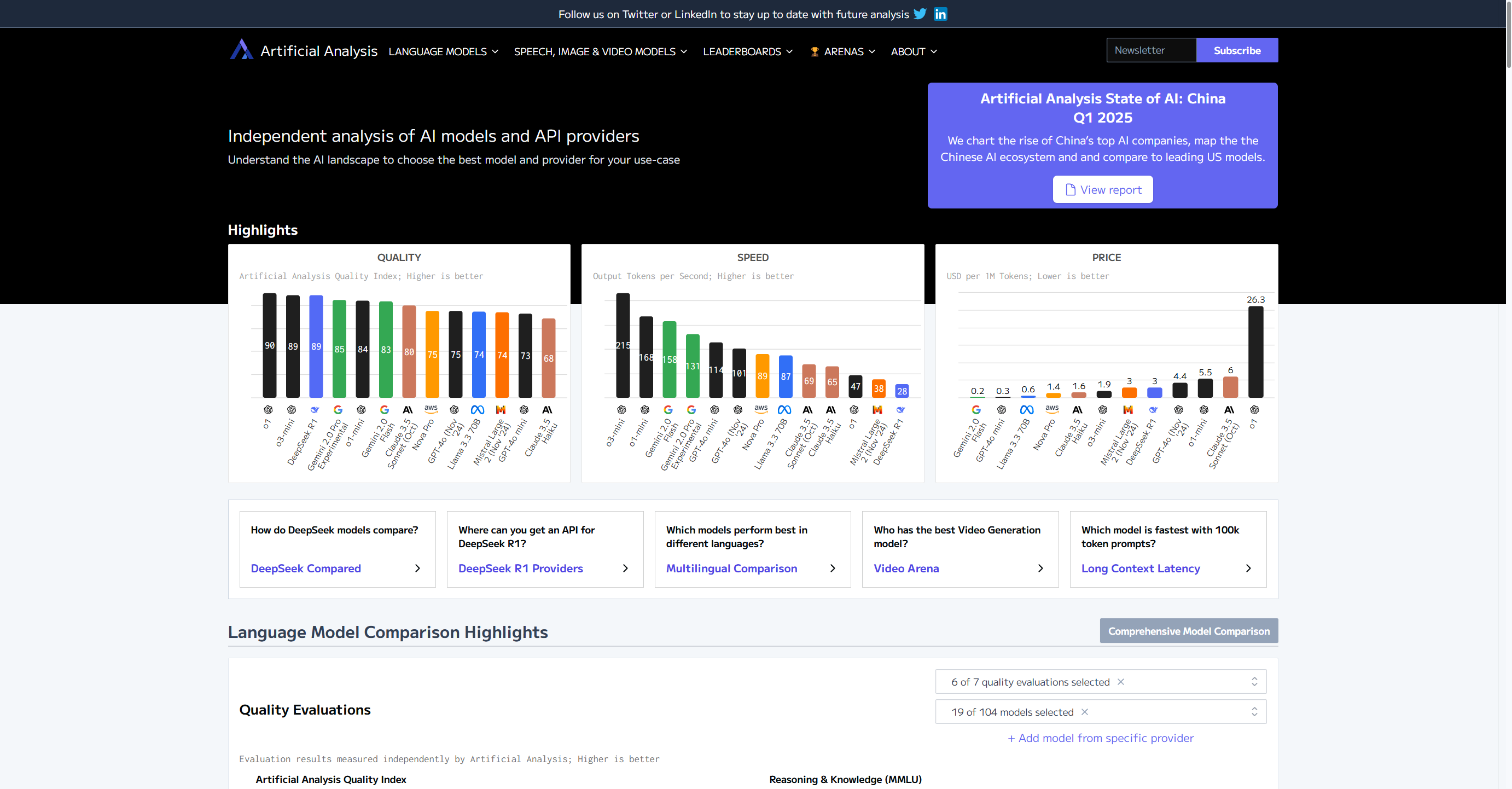Open the Twitter icon link in banner

(x=920, y=14)
